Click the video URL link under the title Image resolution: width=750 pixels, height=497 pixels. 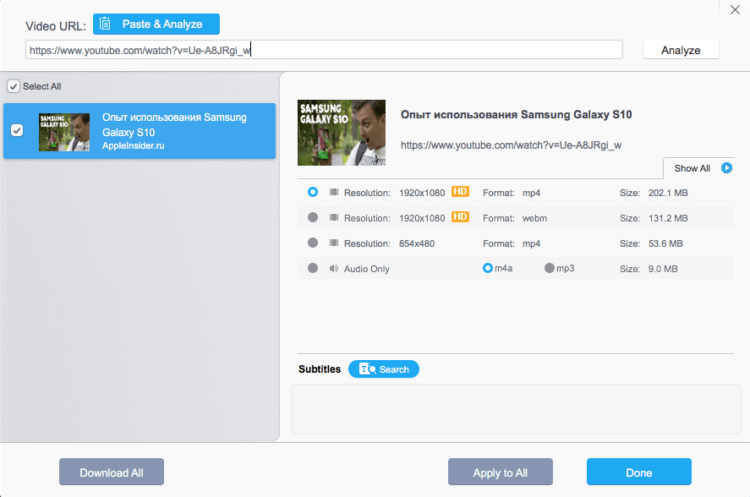[511, 145]
